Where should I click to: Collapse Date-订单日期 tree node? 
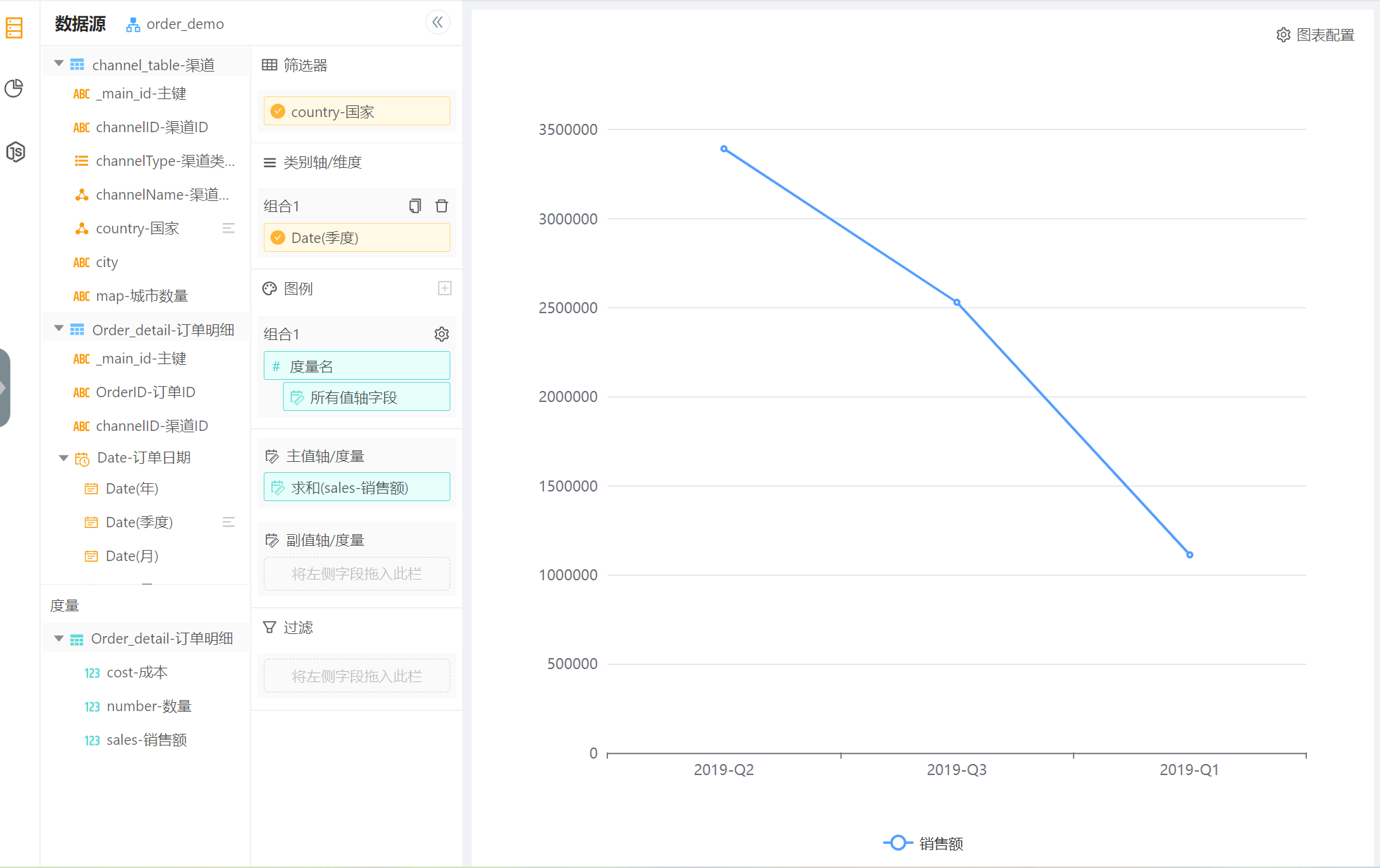point(63,458)
